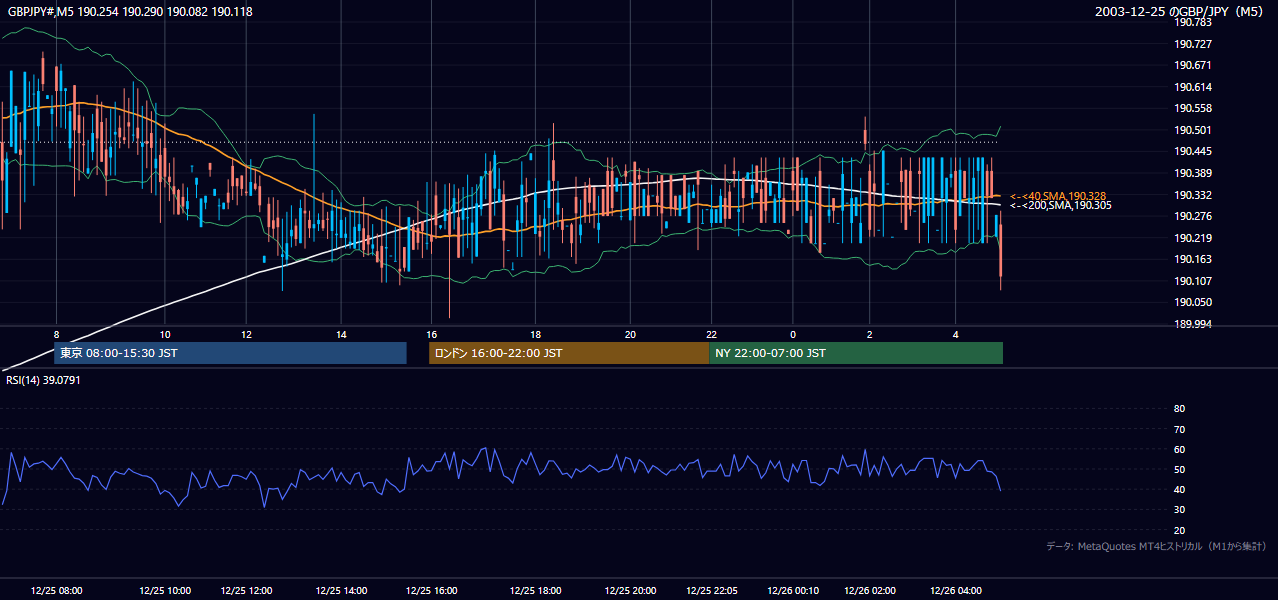Click the 12/25 10:00 time label
Screen dimensions: 1278x600
pyautogui.click(x=165, y=590)
